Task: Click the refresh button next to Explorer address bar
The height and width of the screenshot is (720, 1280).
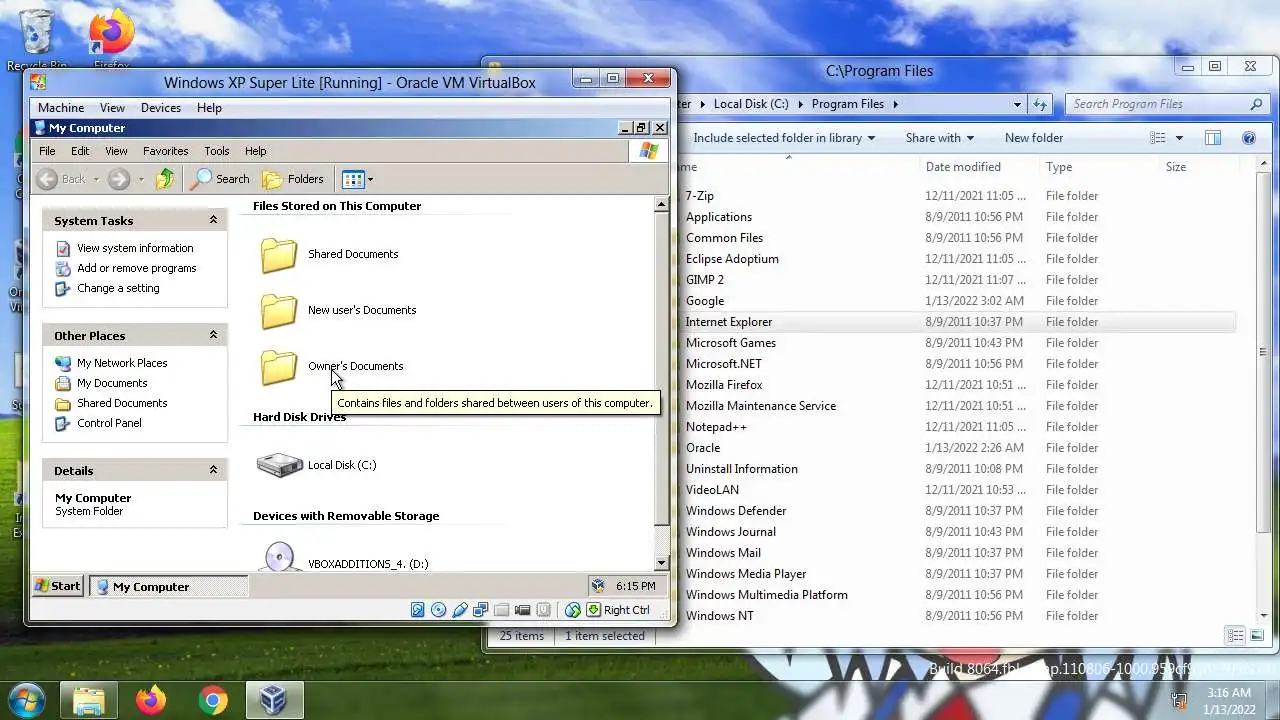Action: [x=1040, y=104]
